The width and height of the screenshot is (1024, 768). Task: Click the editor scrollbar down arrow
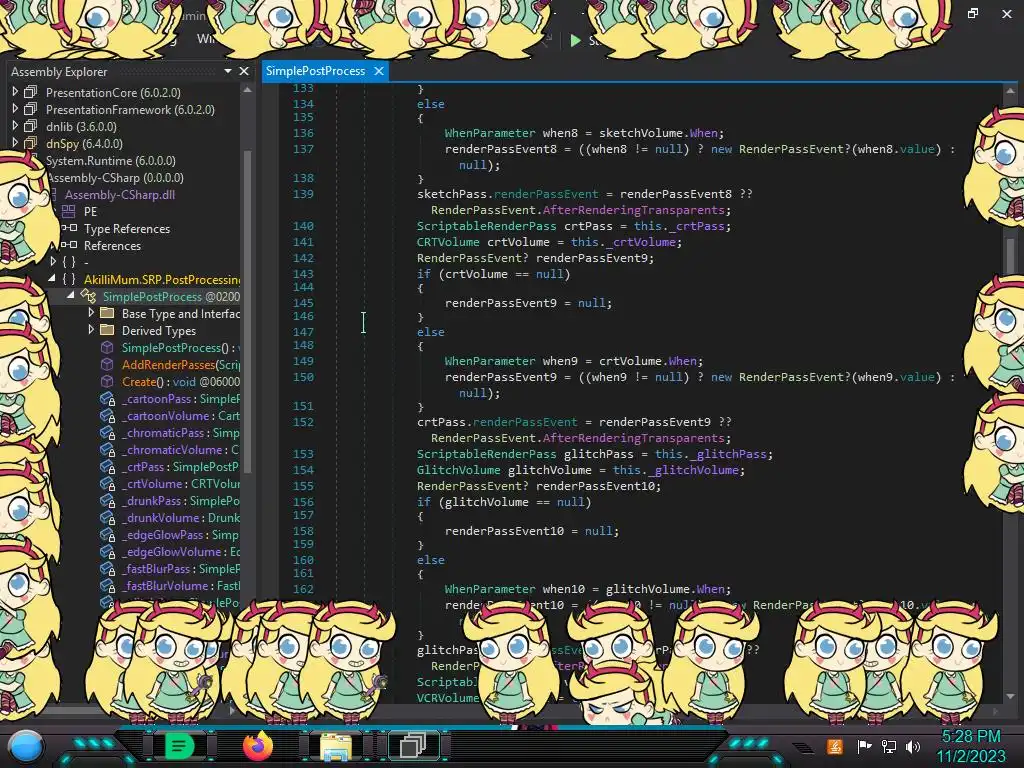click(x=1010, y=696)
